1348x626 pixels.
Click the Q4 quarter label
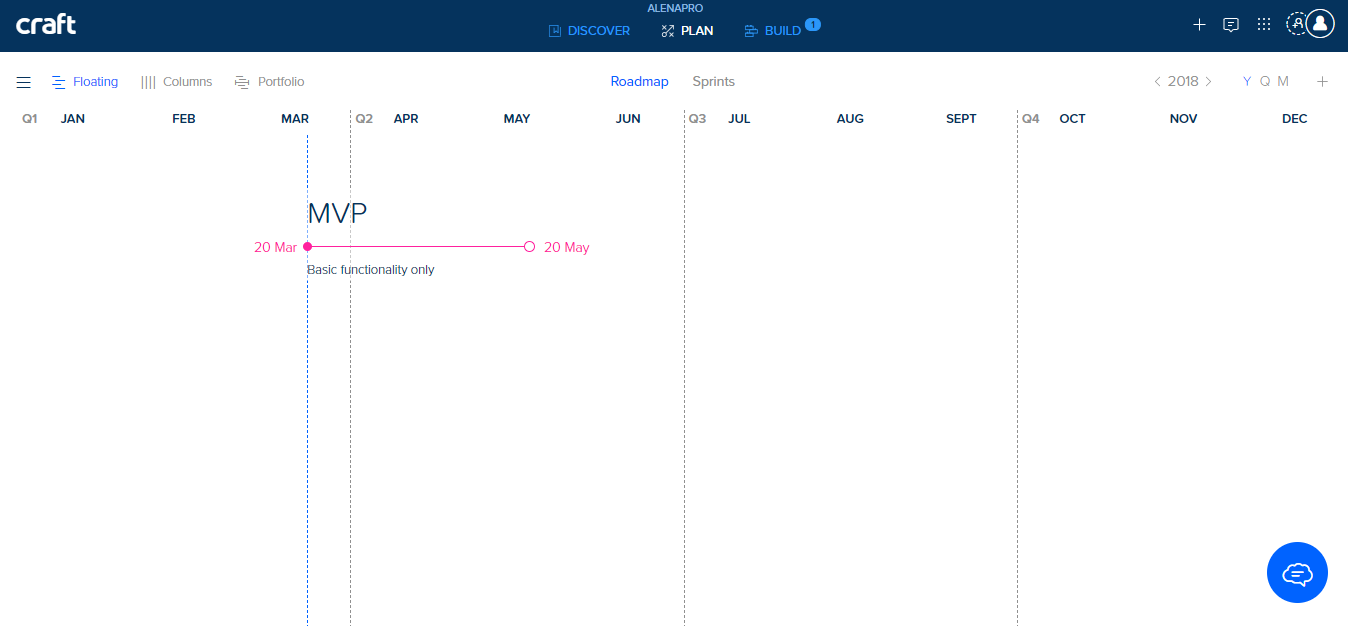coord(1031,119)
